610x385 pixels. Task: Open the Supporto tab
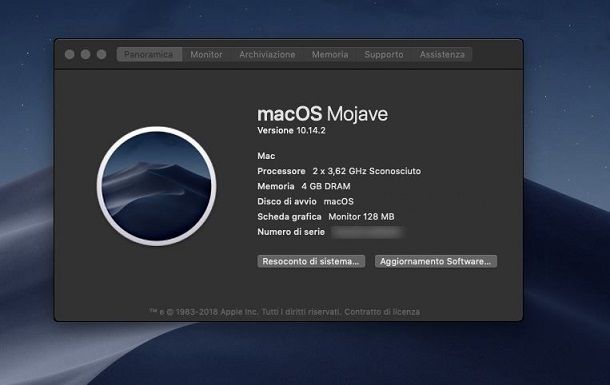pyautogui.click(x=384, y=54)
